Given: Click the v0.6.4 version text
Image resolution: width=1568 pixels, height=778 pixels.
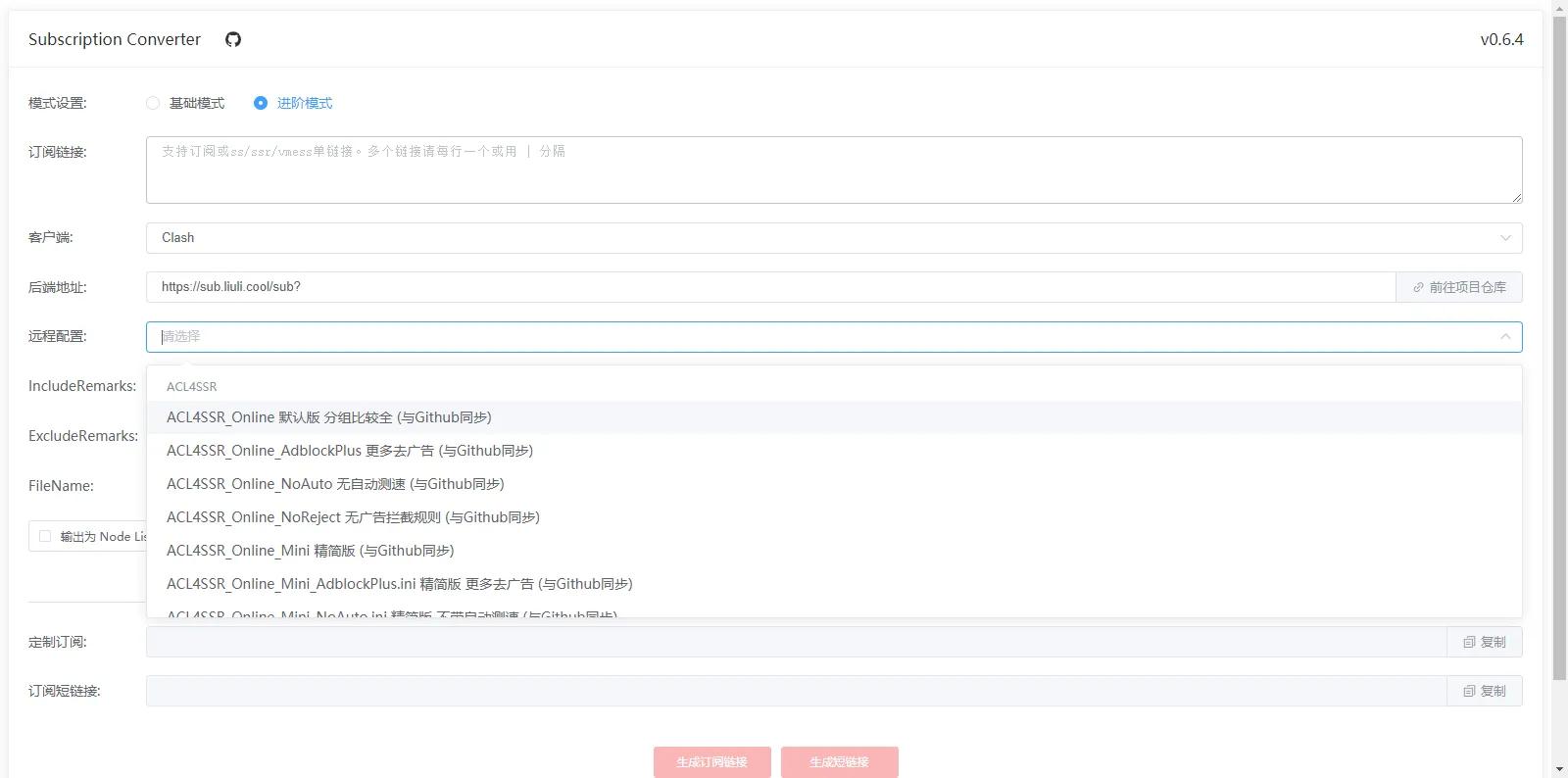Looking at the screenshot, I should click(1501, 39).
